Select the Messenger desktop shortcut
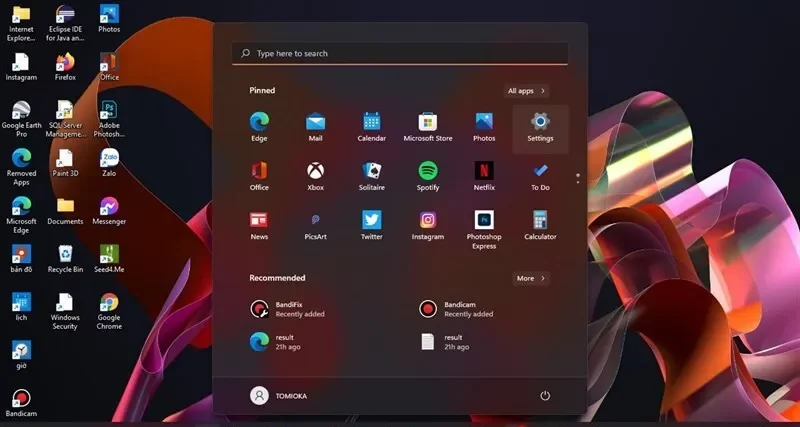 point(109,211)
